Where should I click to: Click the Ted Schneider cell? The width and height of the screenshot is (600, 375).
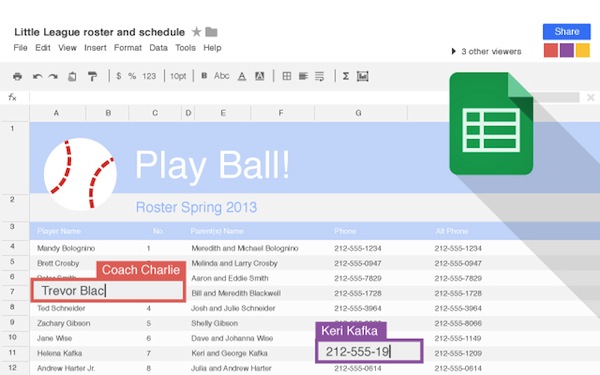point(61,308)
